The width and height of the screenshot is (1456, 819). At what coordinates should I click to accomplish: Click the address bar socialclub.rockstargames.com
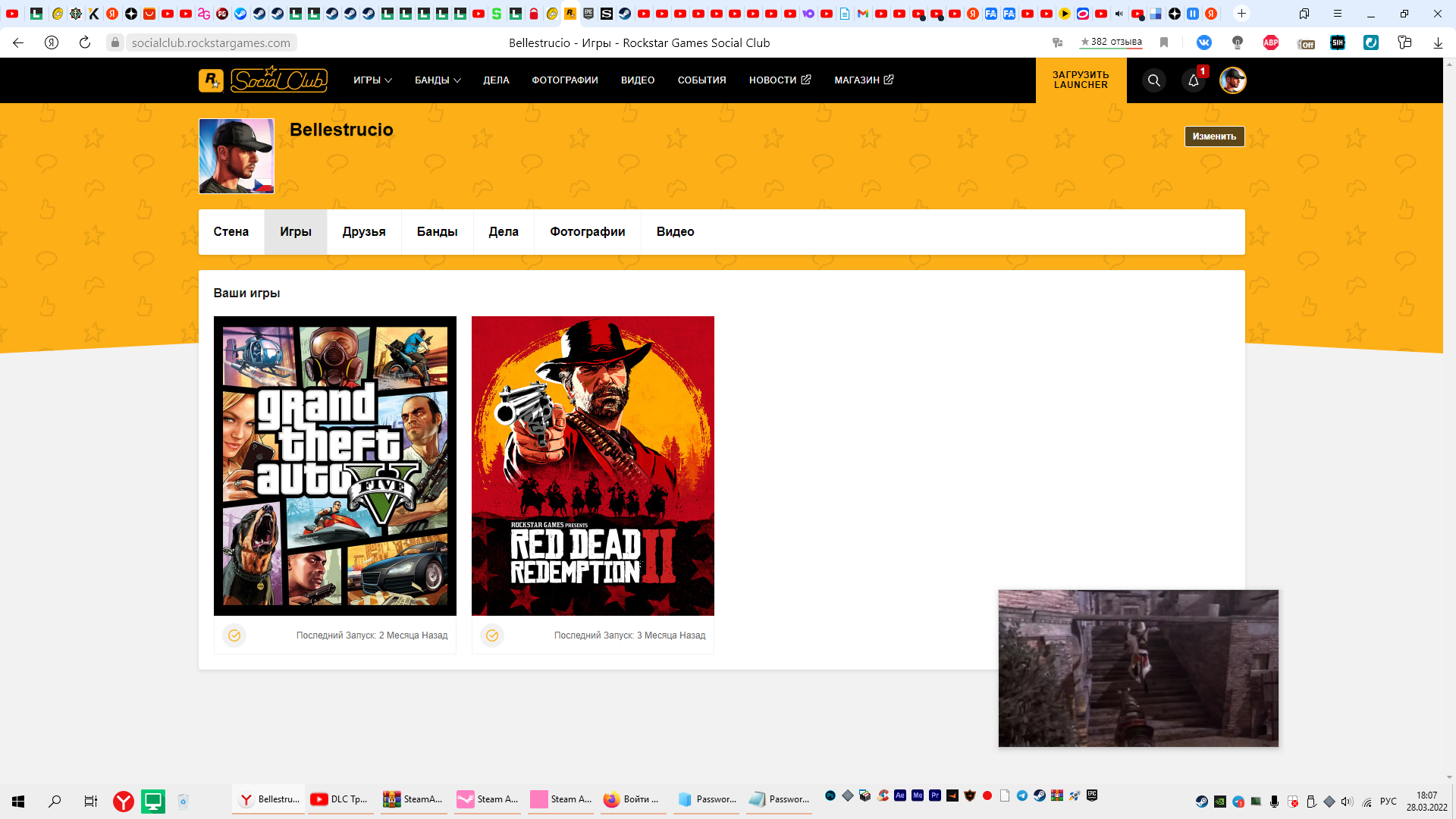[x=211, y=42]
